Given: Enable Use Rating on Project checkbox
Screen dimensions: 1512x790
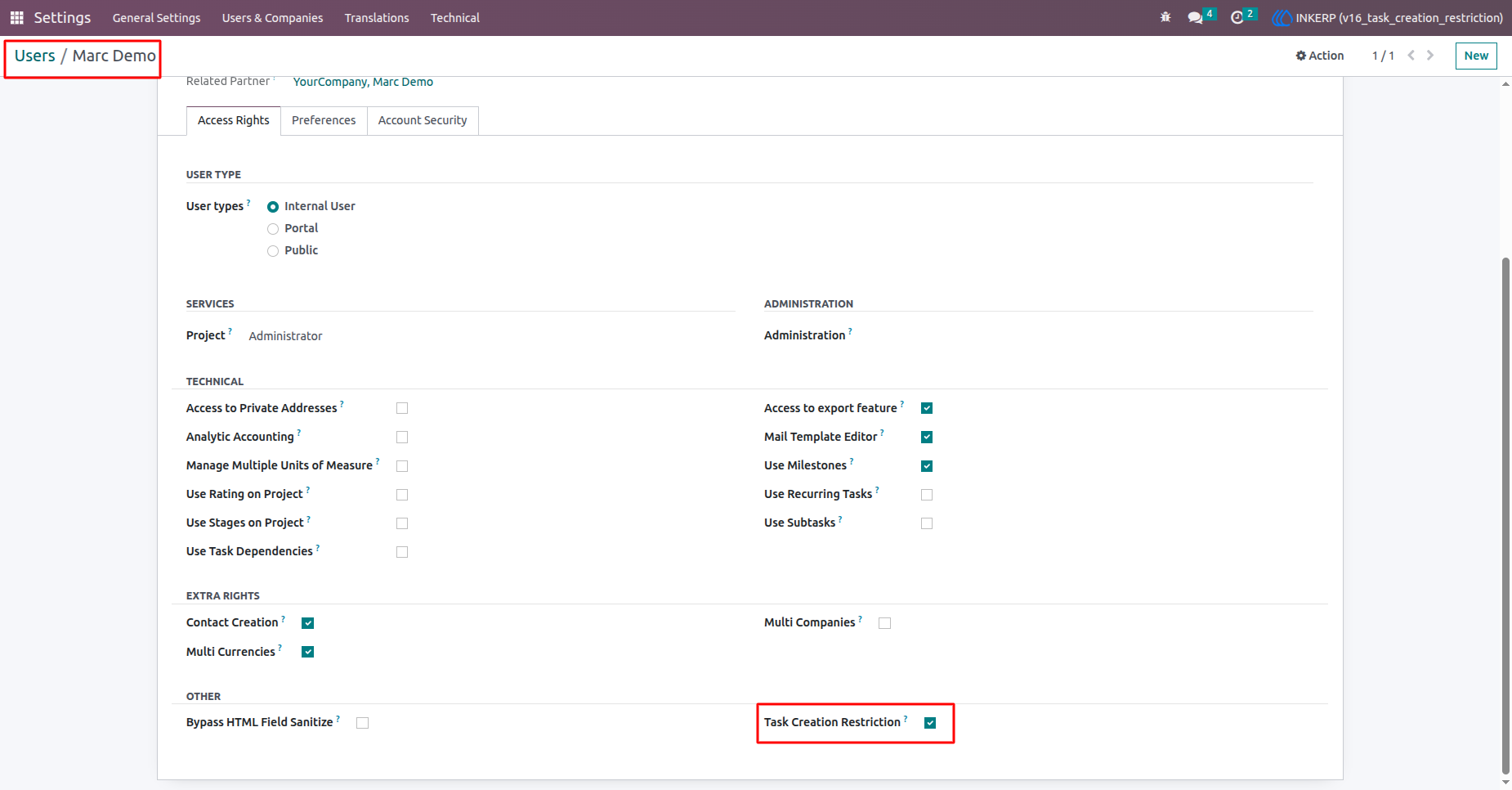Looking at the screenshot, I should point(402,495).
